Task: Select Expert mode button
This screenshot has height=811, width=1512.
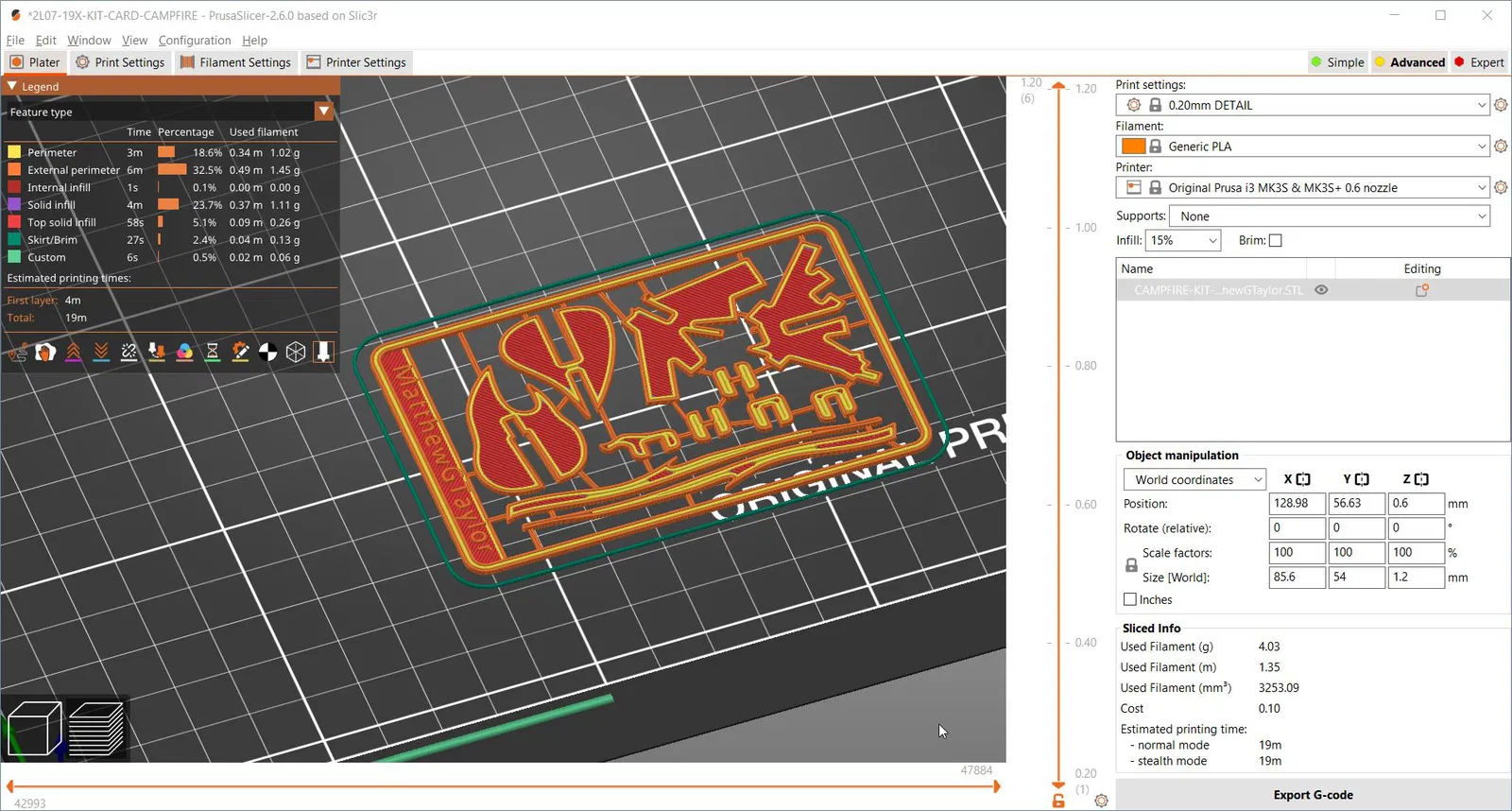Action: 1479,62
